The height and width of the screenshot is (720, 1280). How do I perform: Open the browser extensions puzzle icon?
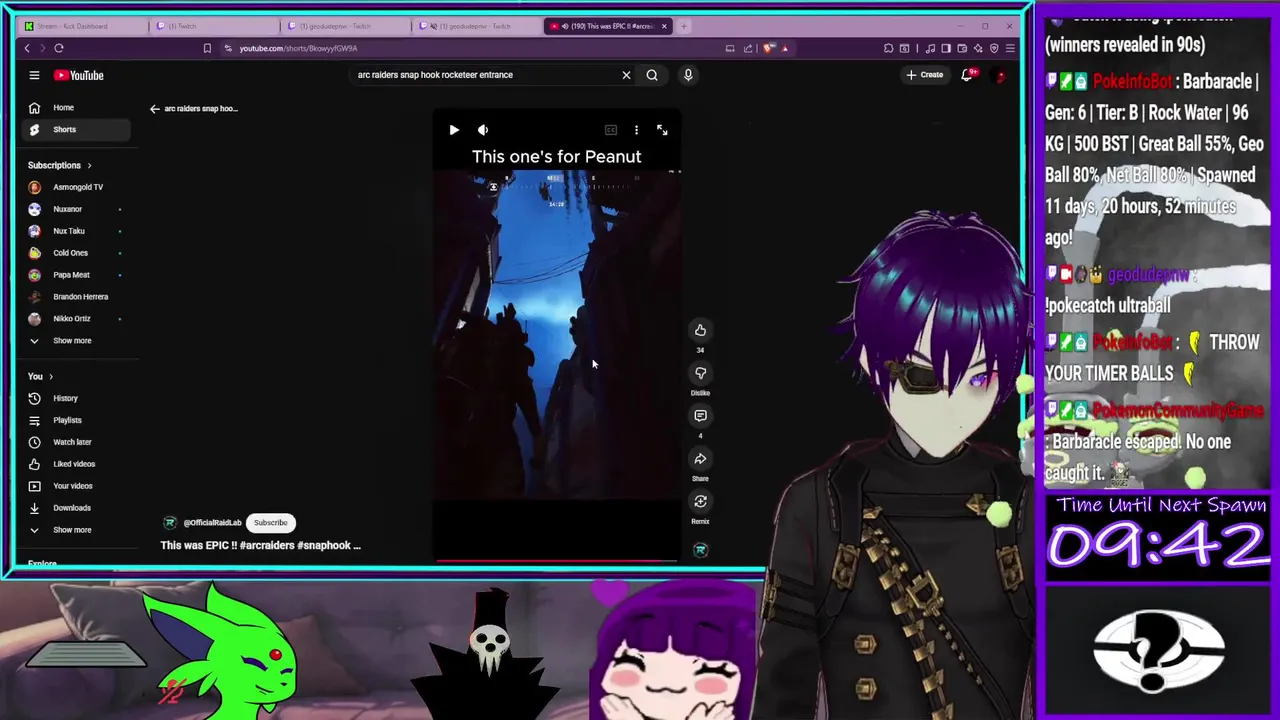pos(888,48)
